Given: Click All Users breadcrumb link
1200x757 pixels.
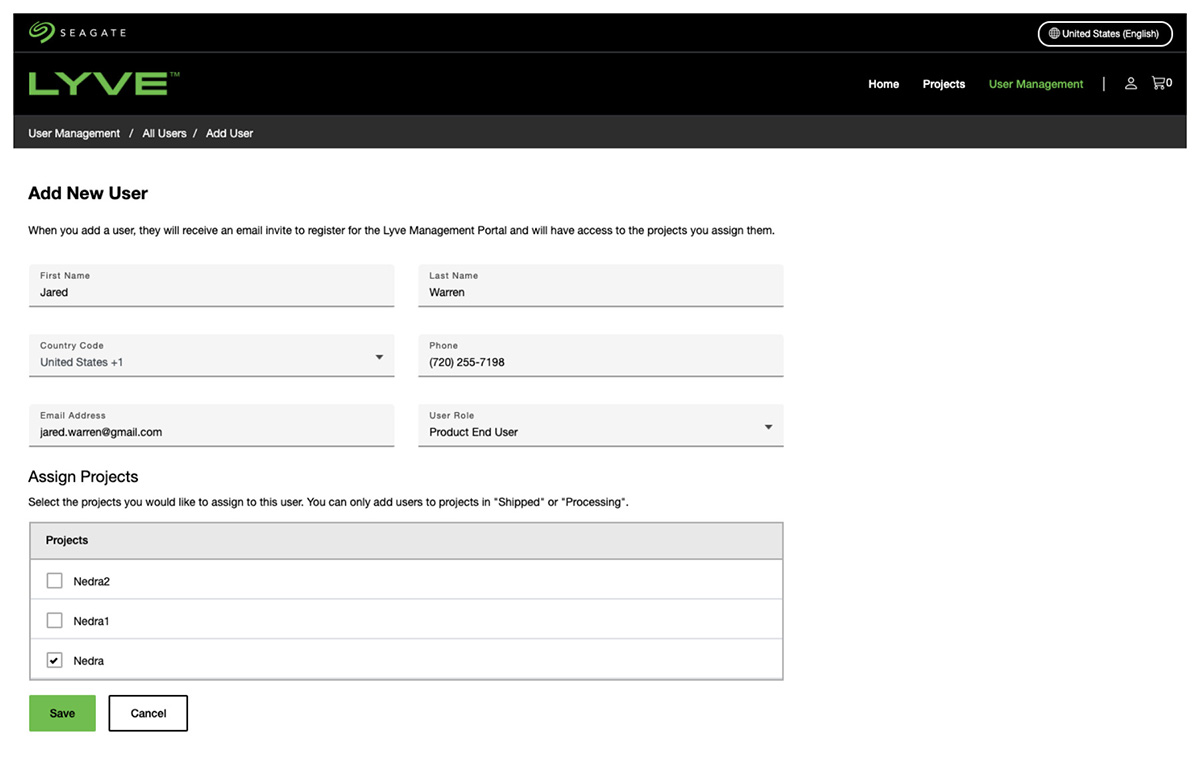Looking at the screenshot, I should (x=164, y=133).
